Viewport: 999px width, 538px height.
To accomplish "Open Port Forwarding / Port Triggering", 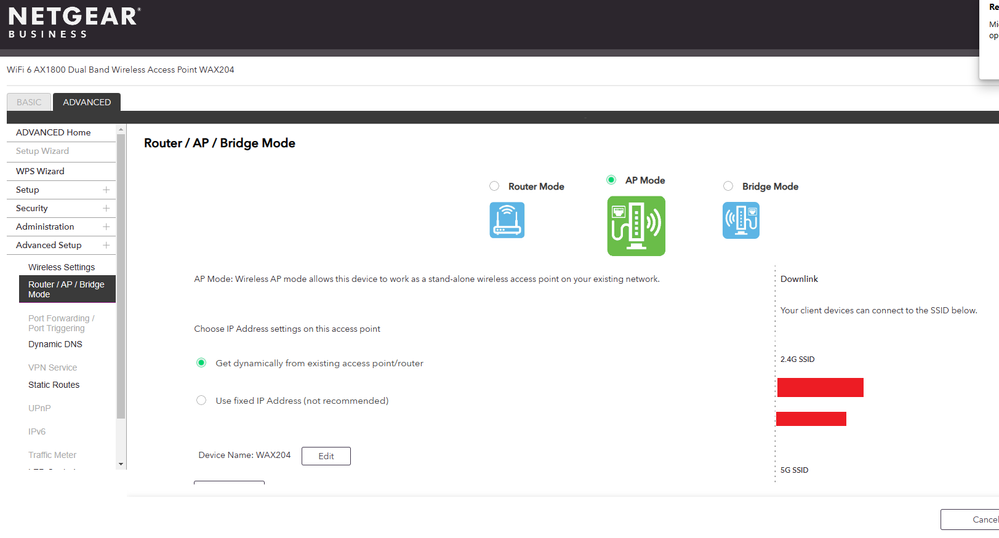I will tap(61, 323).
